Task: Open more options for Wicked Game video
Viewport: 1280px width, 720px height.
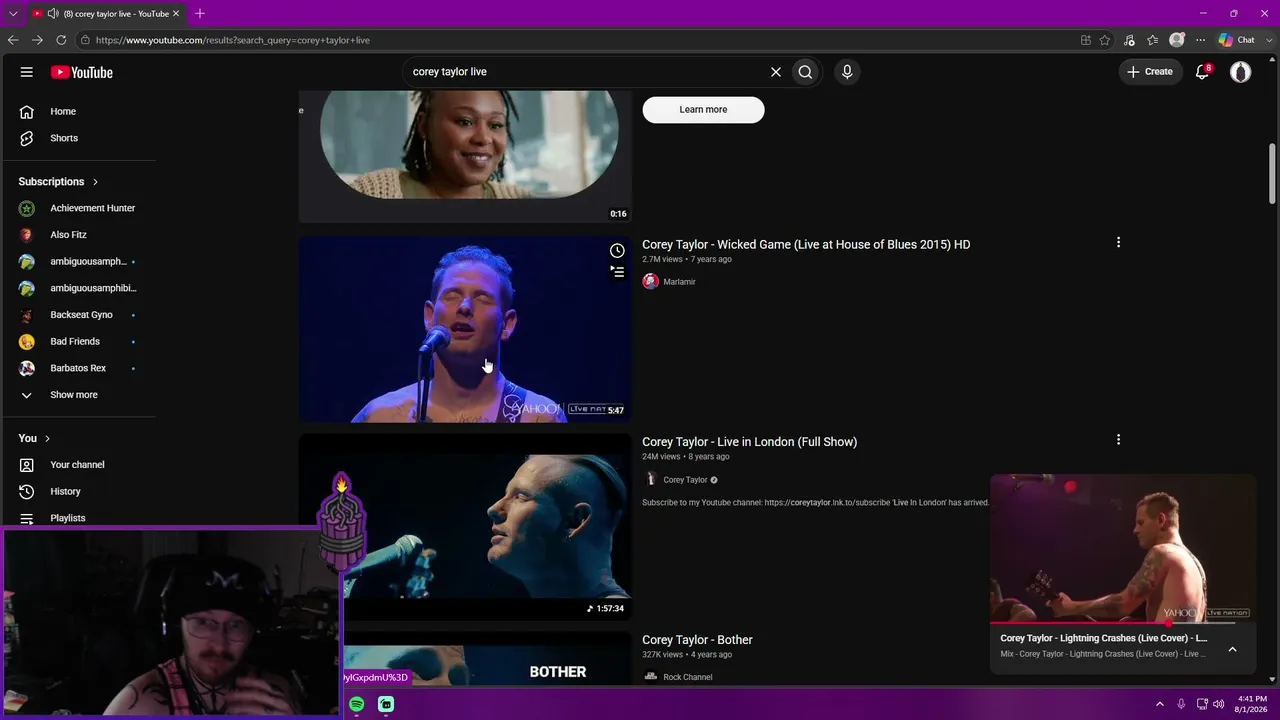Action: pos(1118,242)
